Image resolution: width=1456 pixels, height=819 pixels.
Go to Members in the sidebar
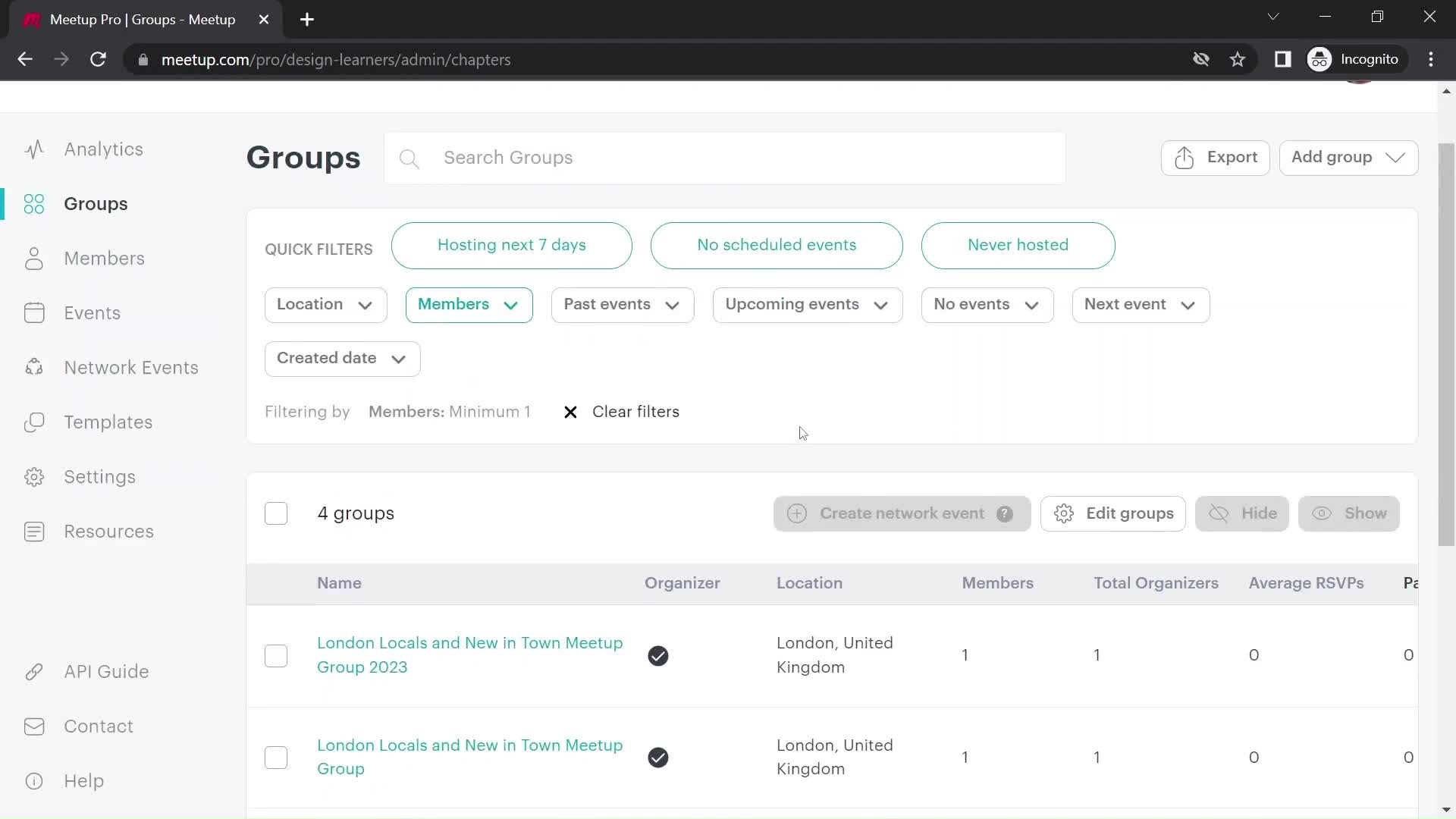104,259
